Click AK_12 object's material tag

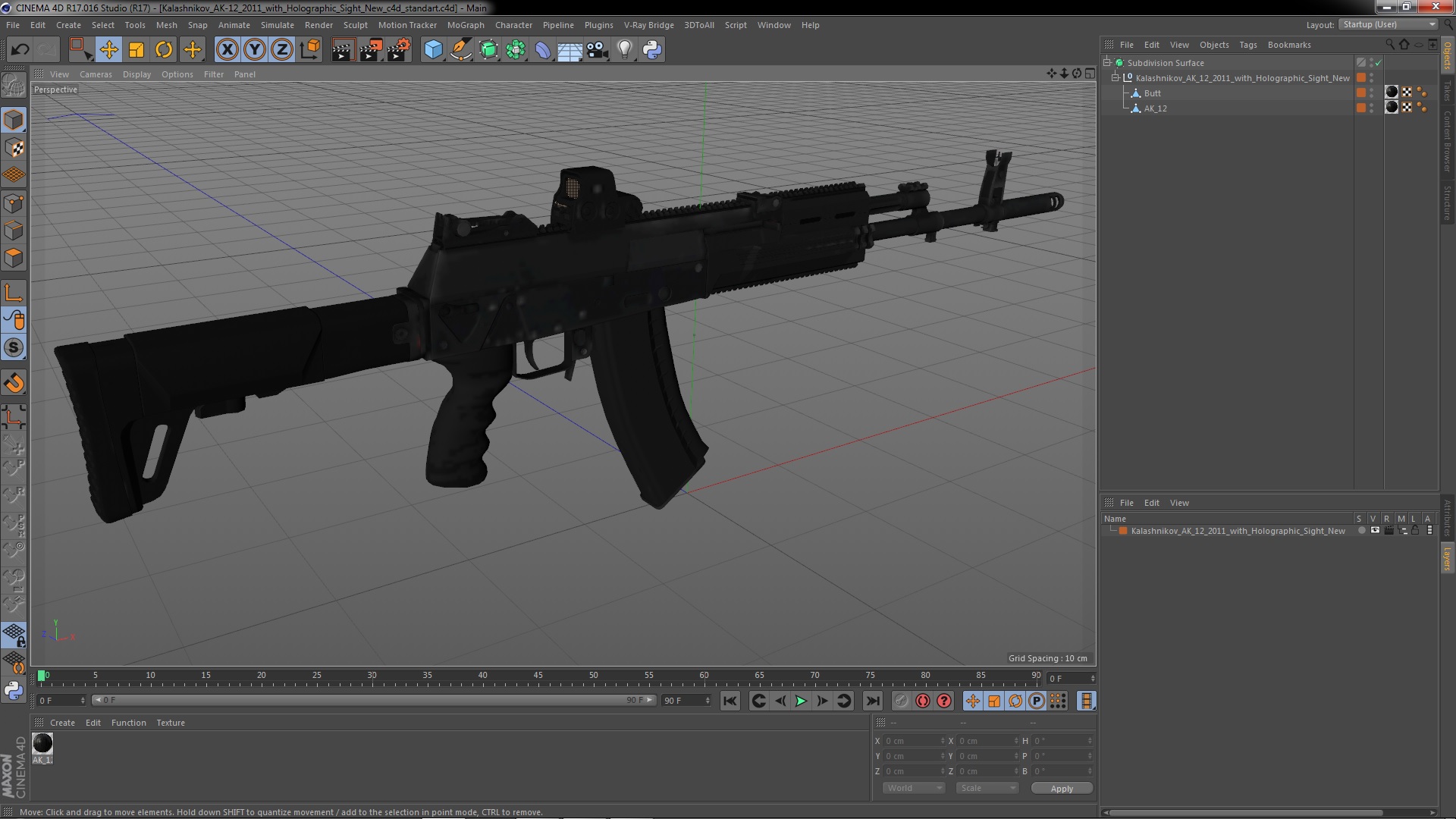1392,107
